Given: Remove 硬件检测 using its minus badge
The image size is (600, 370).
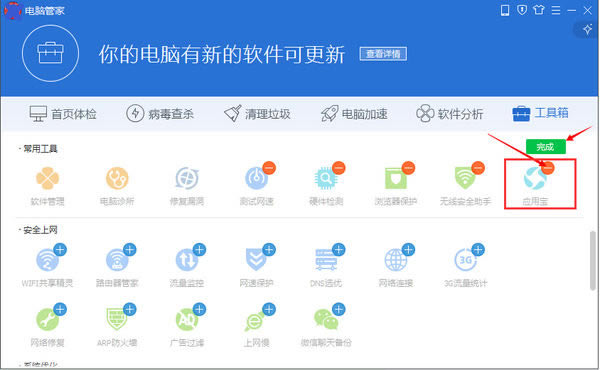Looking at the screenshot, I should click(x=339, y=168).
